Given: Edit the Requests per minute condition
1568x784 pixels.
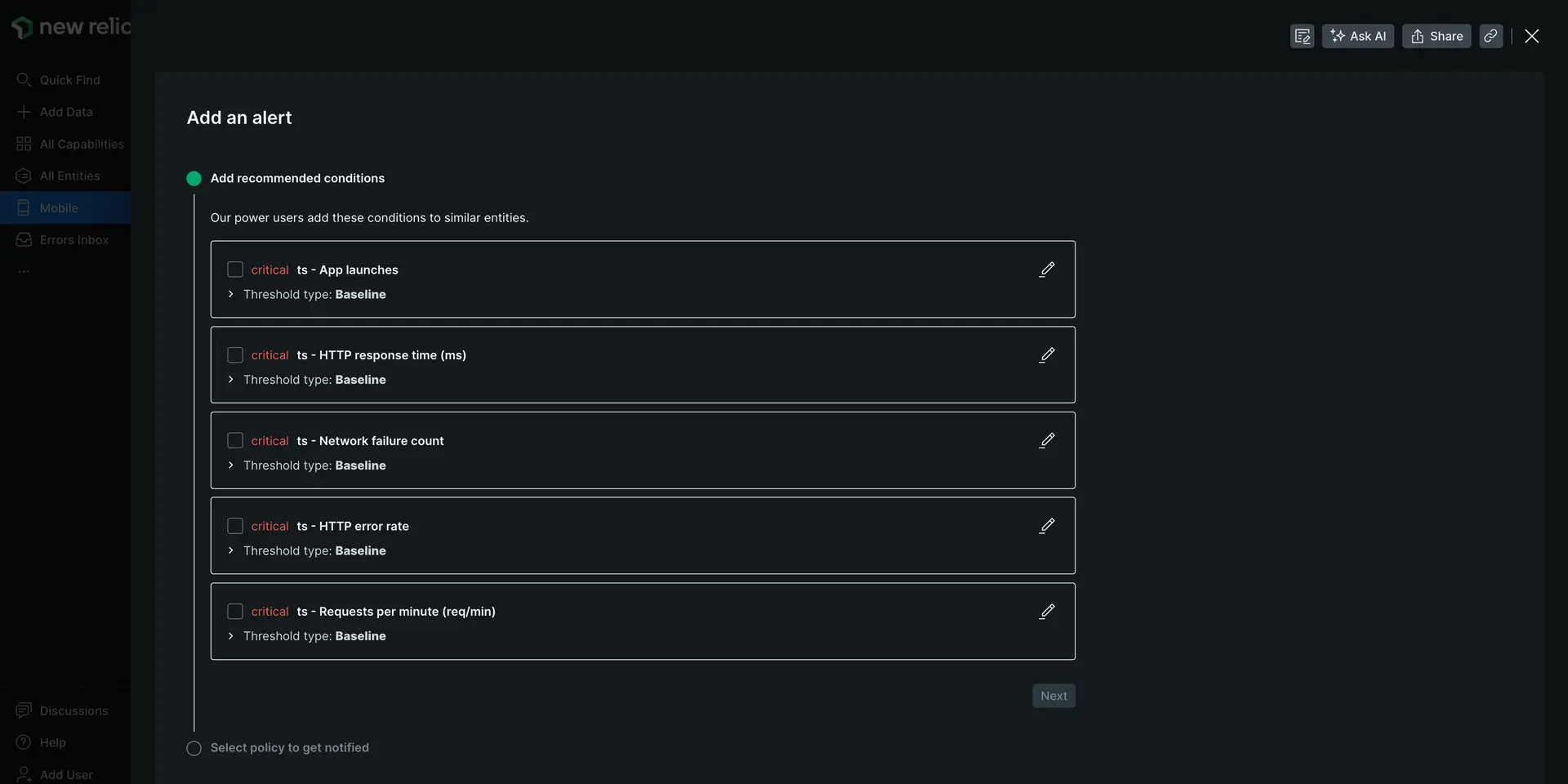Looking at the screenshot, I should point(1046,612).
